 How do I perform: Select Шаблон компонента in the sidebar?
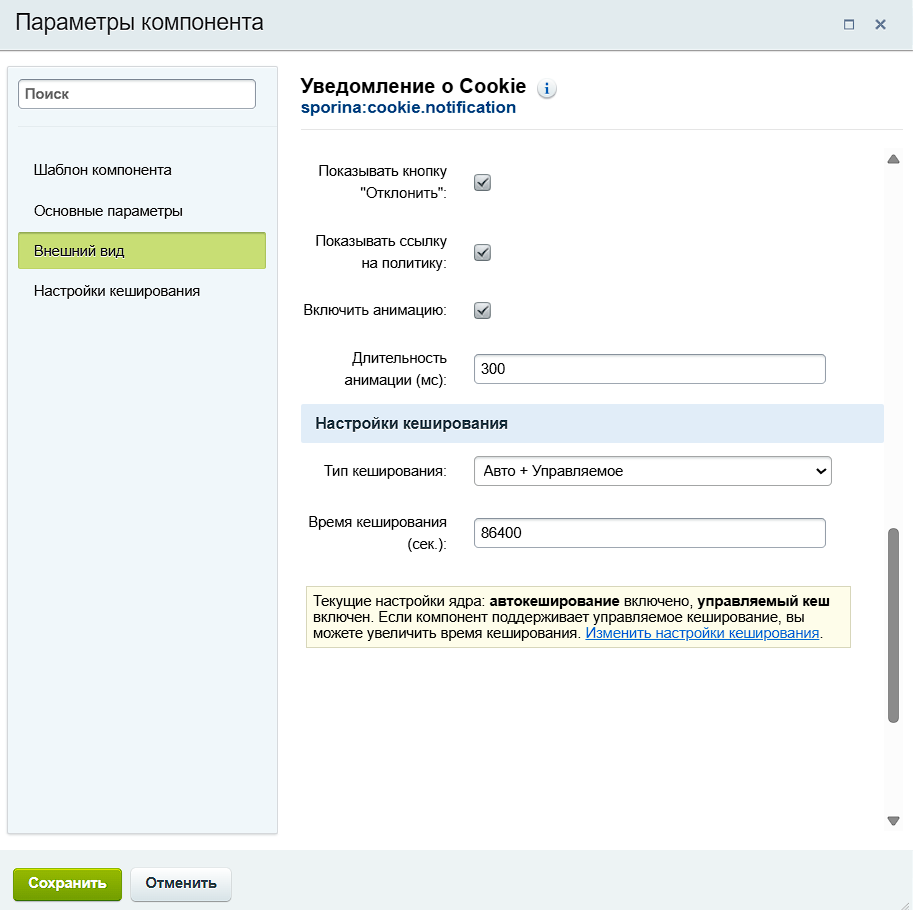(x=103, y=170)
